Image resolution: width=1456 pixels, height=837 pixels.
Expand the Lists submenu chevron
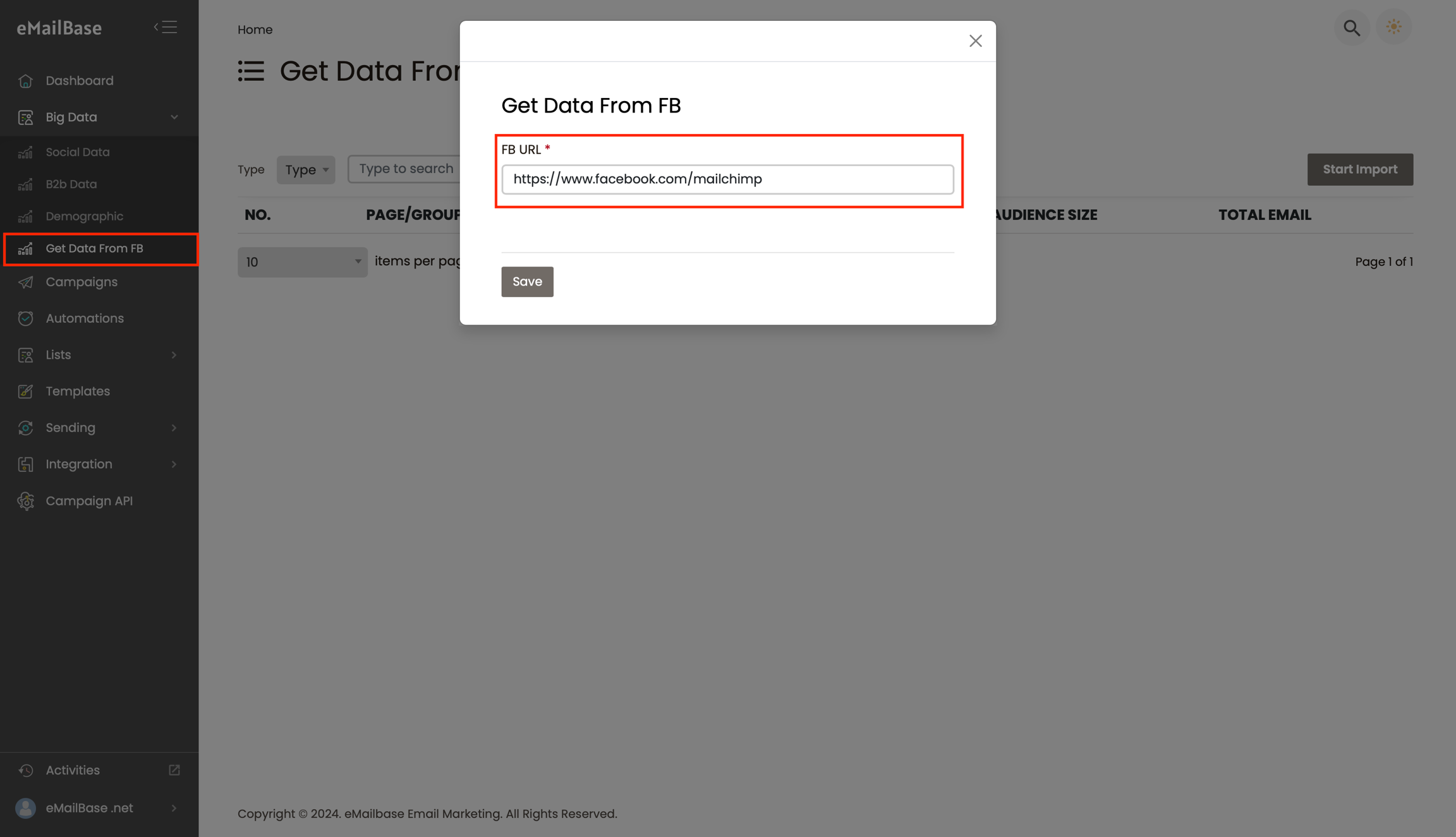coord(174,355)
